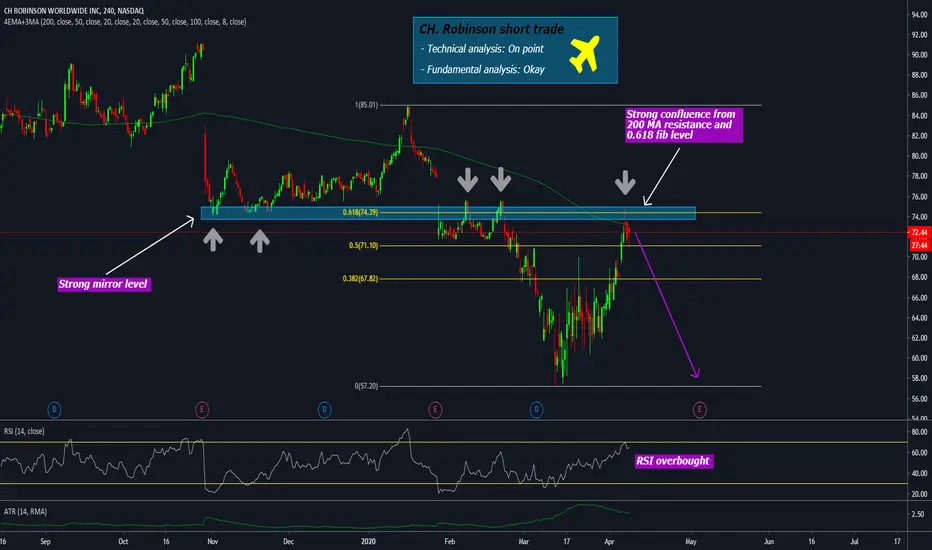The height and width of the screenshot is (550, 932).
Task: Select the 0.618(74.39) Fibonacci level label
Action: 360,212
